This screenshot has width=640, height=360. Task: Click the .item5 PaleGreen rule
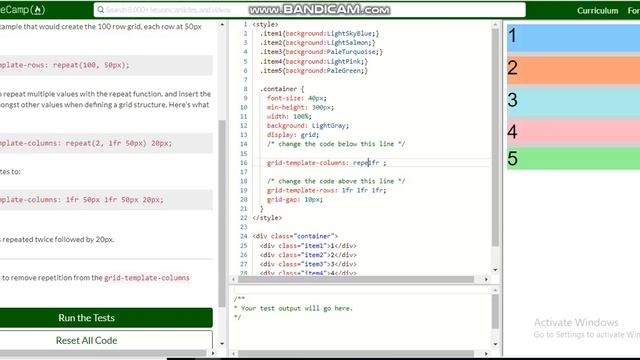click(313, 71)
